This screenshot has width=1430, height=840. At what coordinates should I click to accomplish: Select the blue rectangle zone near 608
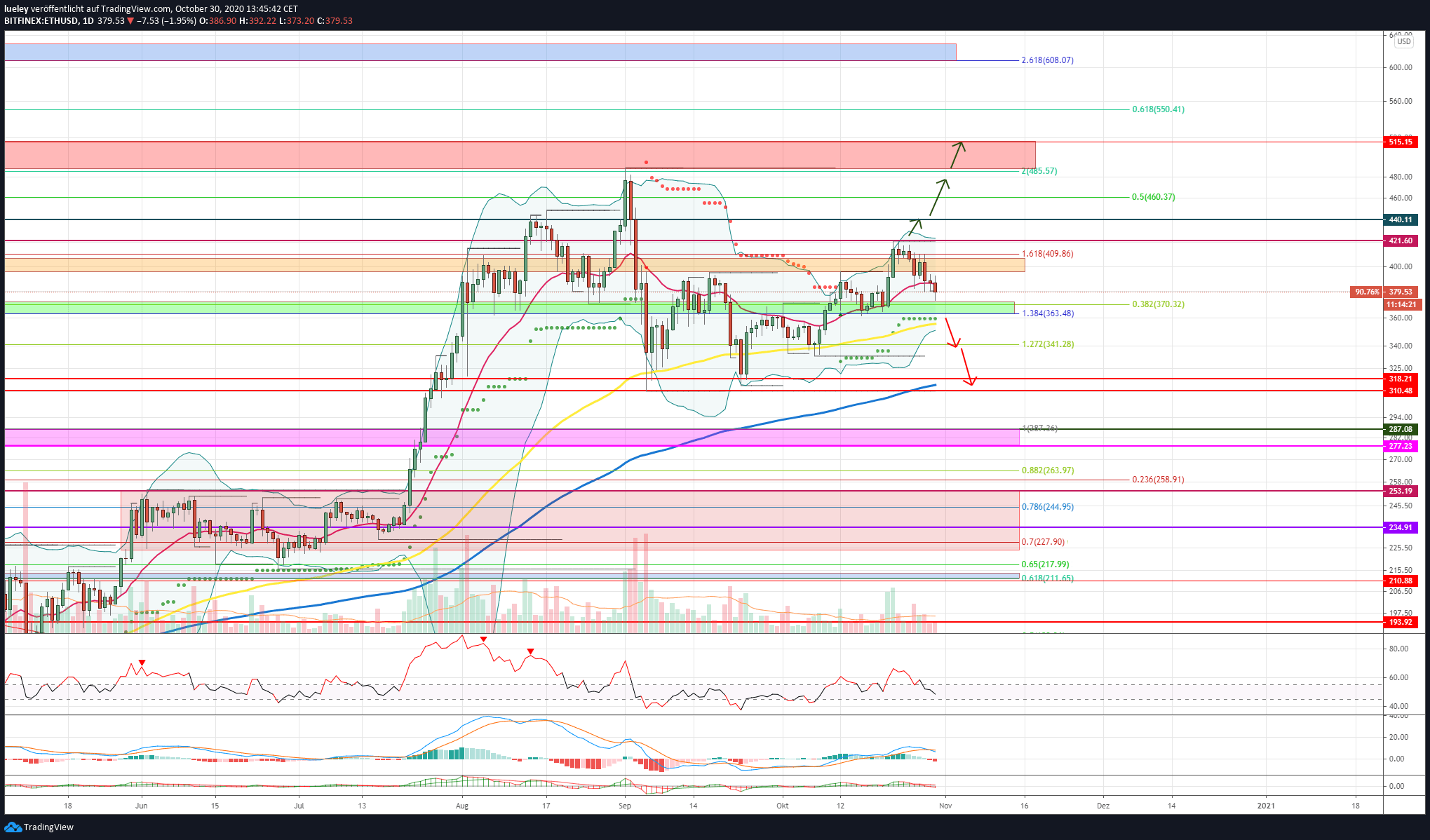(480, 52)
